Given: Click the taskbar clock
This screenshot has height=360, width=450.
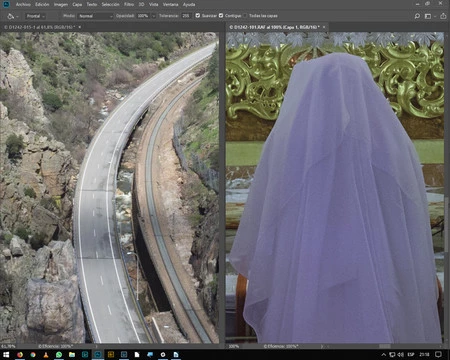Looking at the screenshot, I should coord(424,355).
